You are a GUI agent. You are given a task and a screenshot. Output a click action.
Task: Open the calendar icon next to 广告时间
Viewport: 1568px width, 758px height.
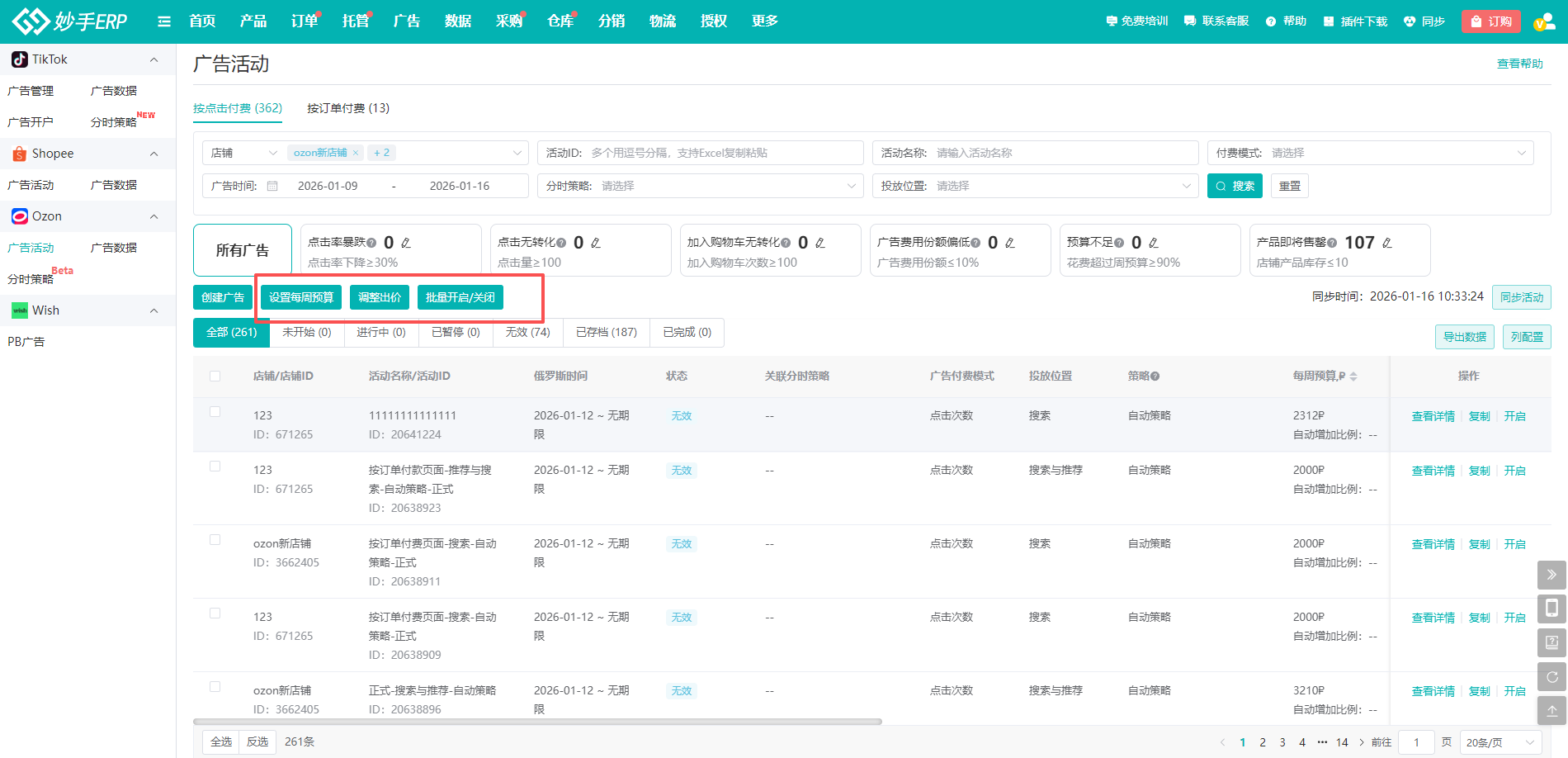pos(273,186)
